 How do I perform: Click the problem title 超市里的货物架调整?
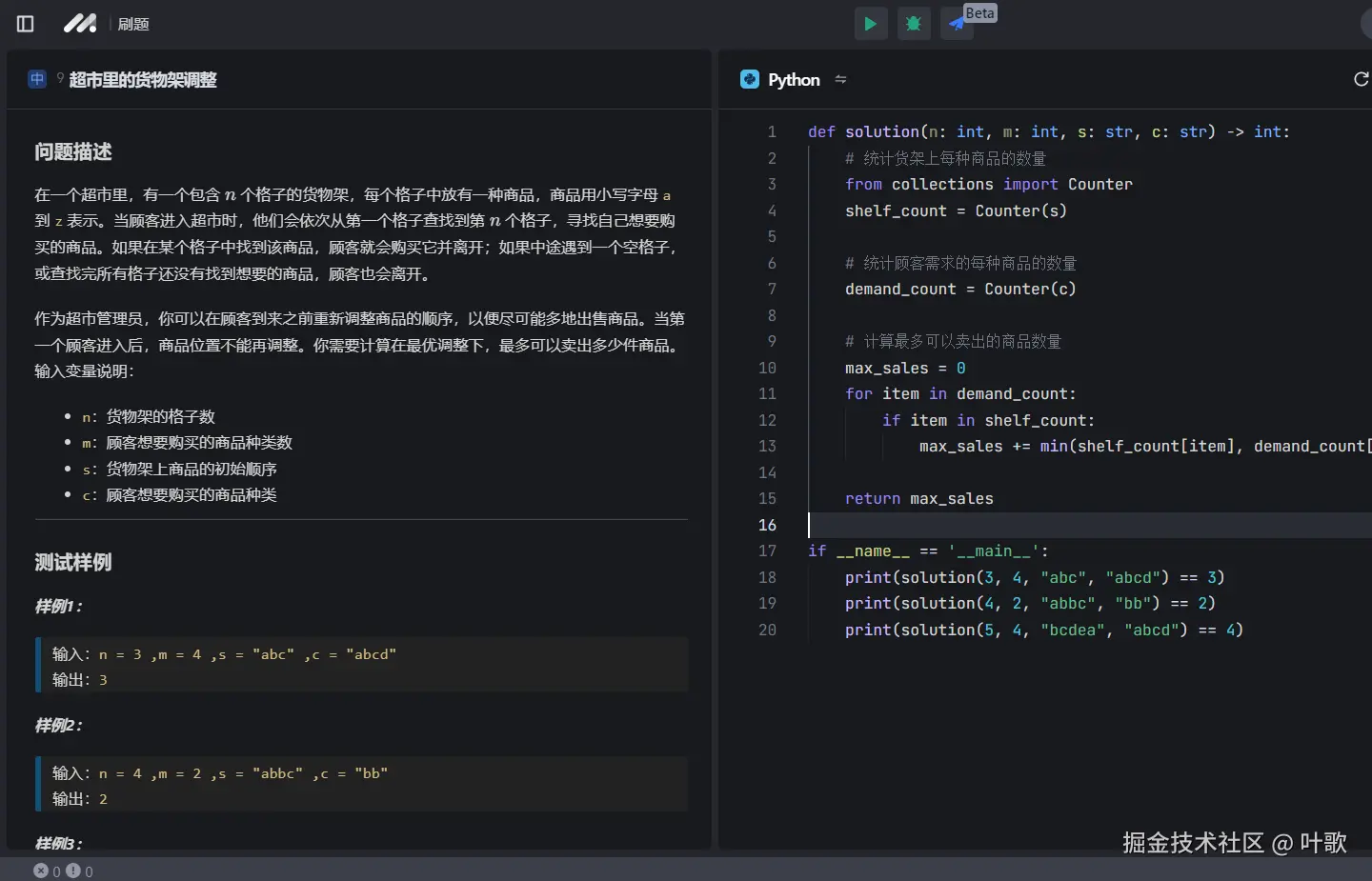(x=143, y=80)
